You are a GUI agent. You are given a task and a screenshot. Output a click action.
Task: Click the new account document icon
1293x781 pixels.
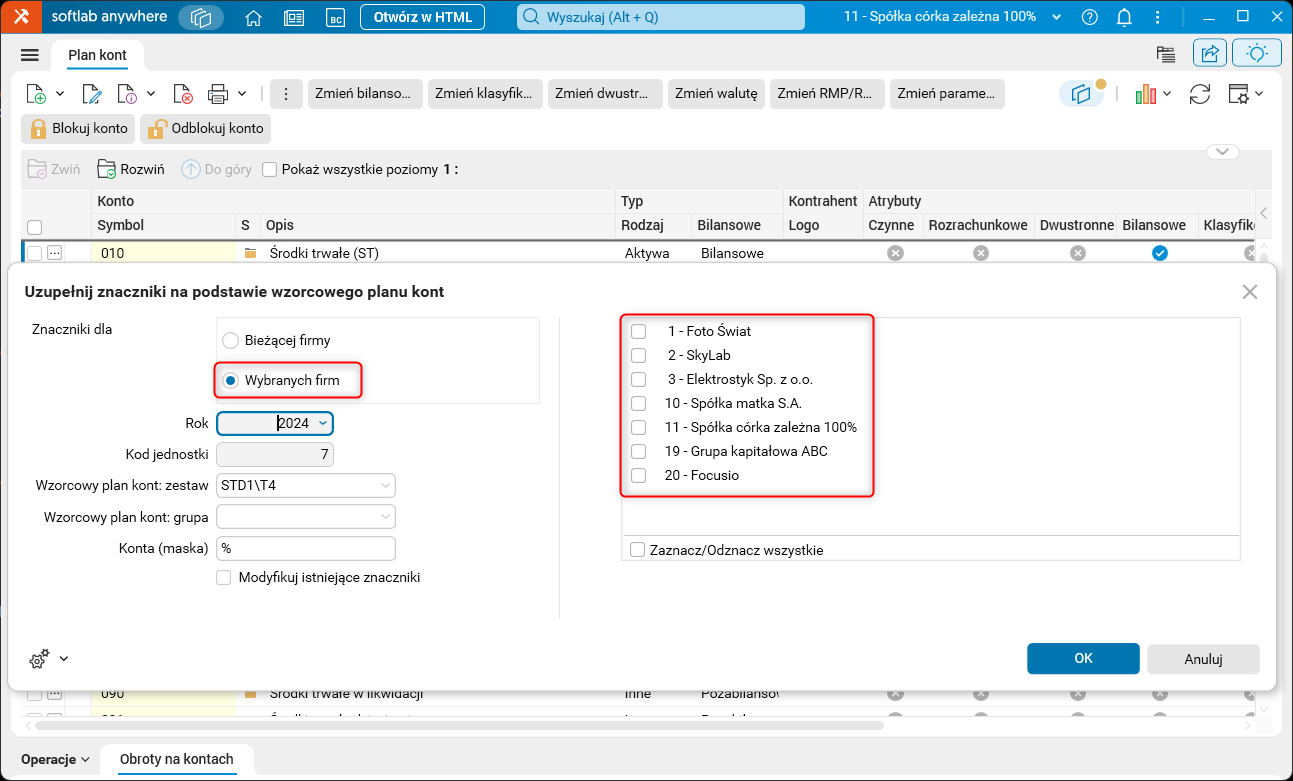35,94
